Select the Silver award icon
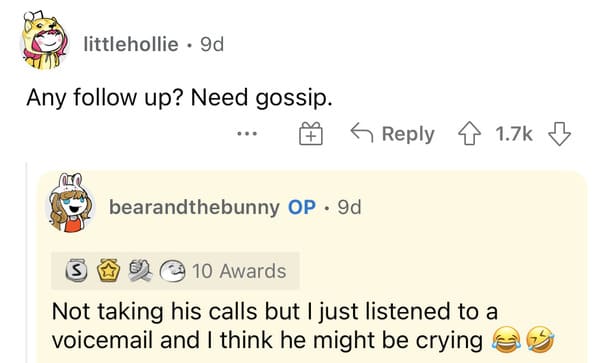This screenshot has height=363, width=599. 76,271
